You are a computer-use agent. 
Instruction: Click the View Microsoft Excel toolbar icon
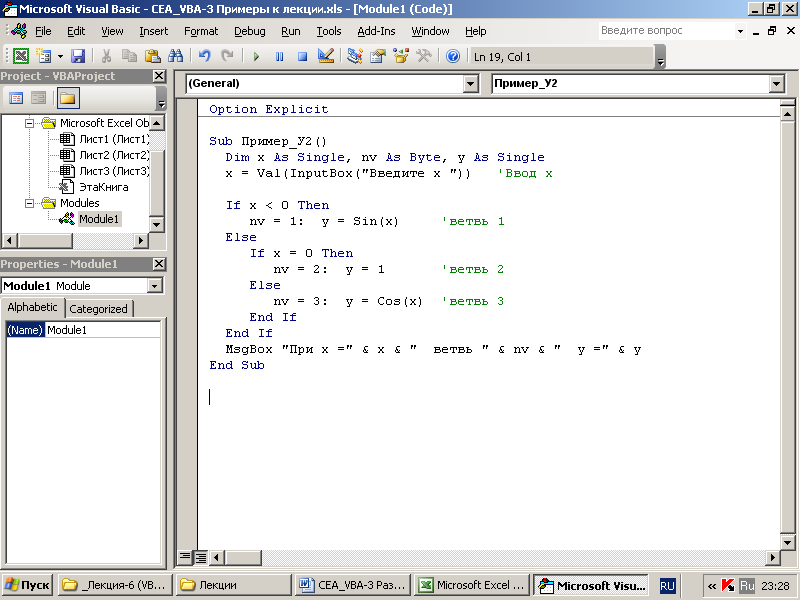tap(21, 56)
